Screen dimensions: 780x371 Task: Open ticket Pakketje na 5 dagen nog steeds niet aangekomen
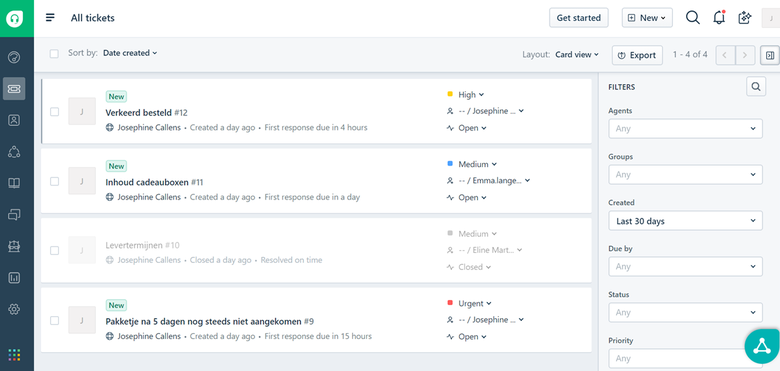click(x=203, y=321)
